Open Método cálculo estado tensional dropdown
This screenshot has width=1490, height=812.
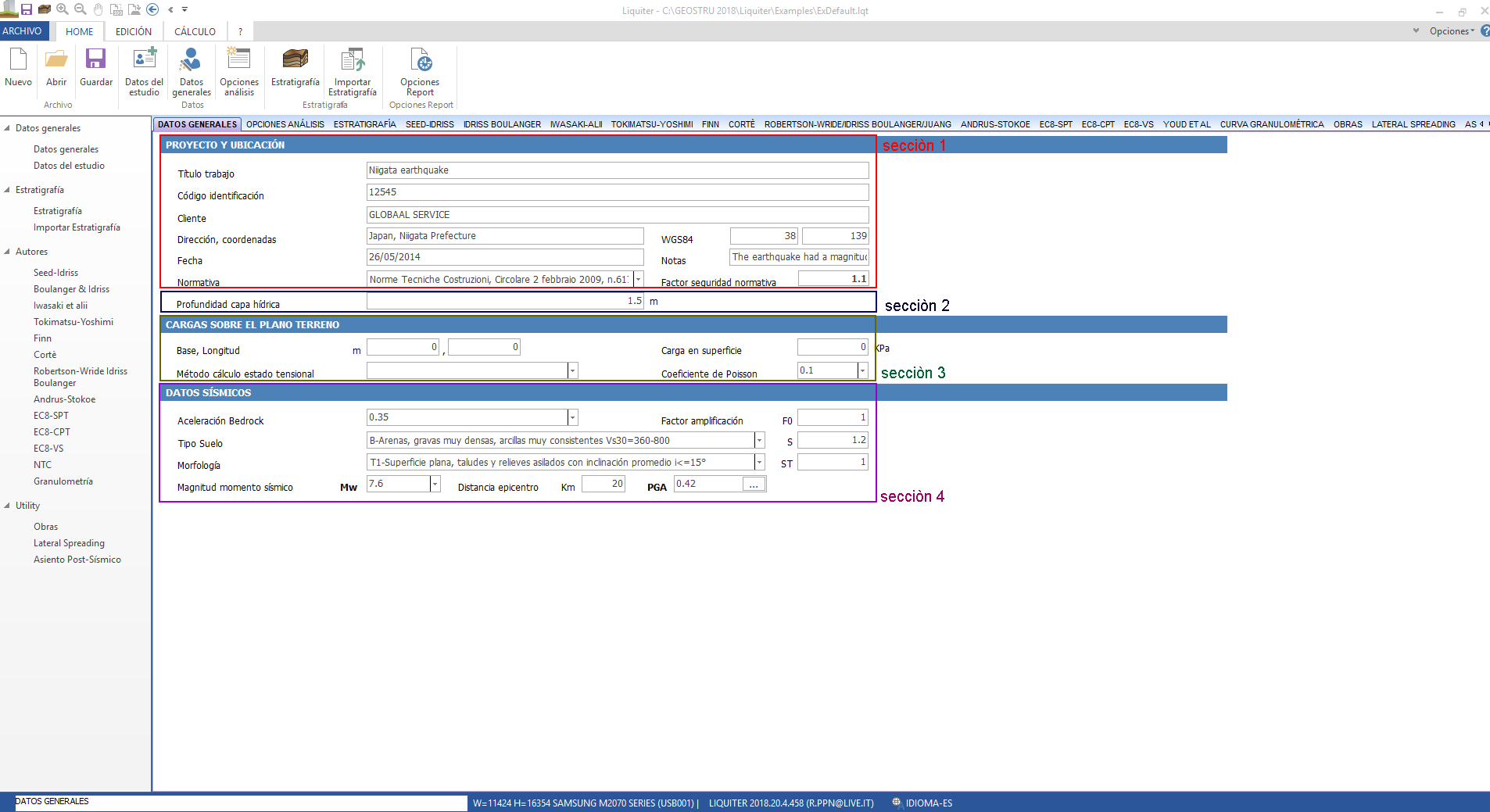coord(572,370)
